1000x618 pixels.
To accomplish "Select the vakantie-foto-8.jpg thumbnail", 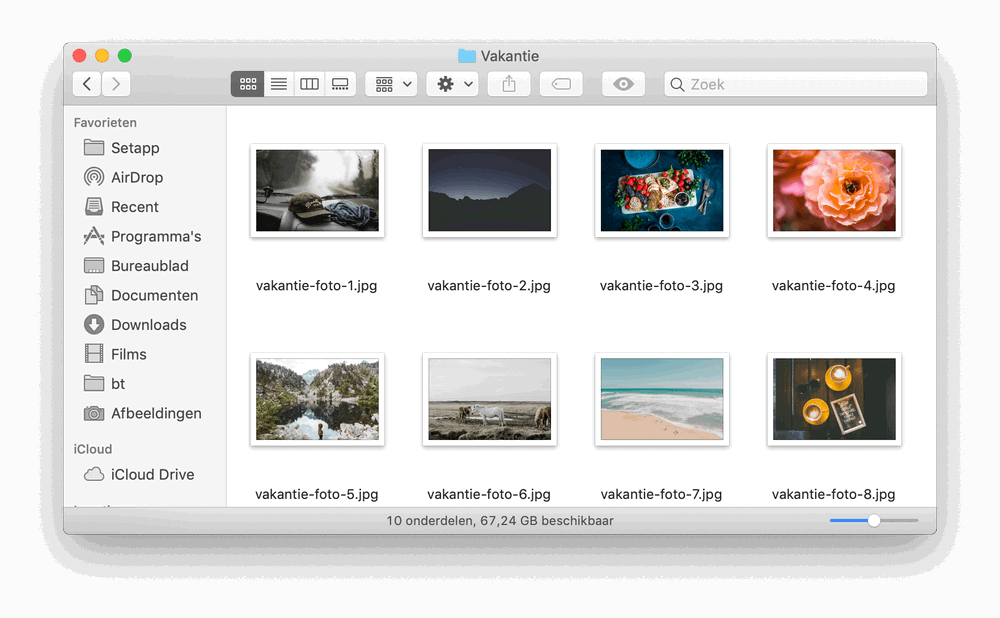I will 834,399.
